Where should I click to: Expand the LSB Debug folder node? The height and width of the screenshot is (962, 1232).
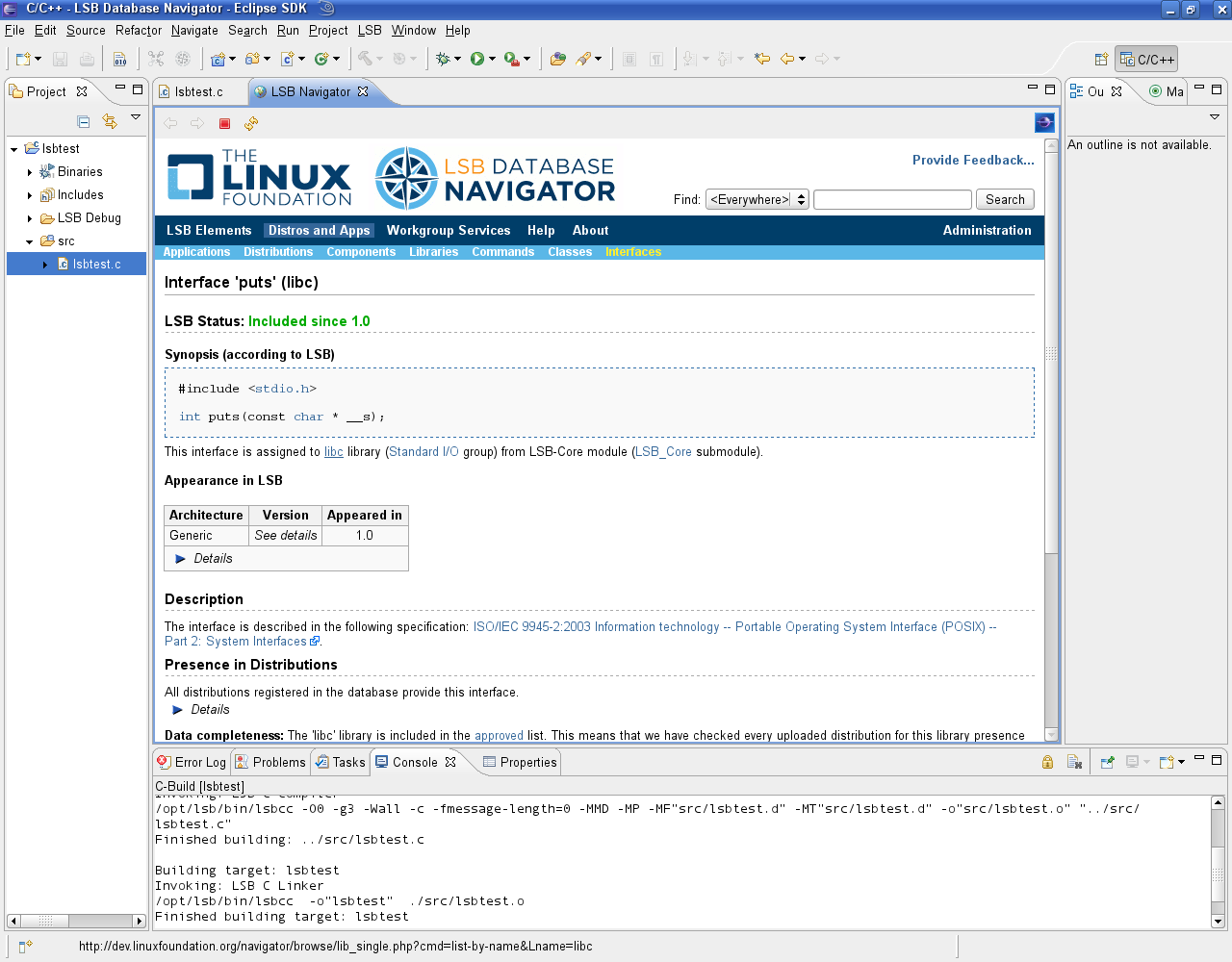(x=30, y=218)
